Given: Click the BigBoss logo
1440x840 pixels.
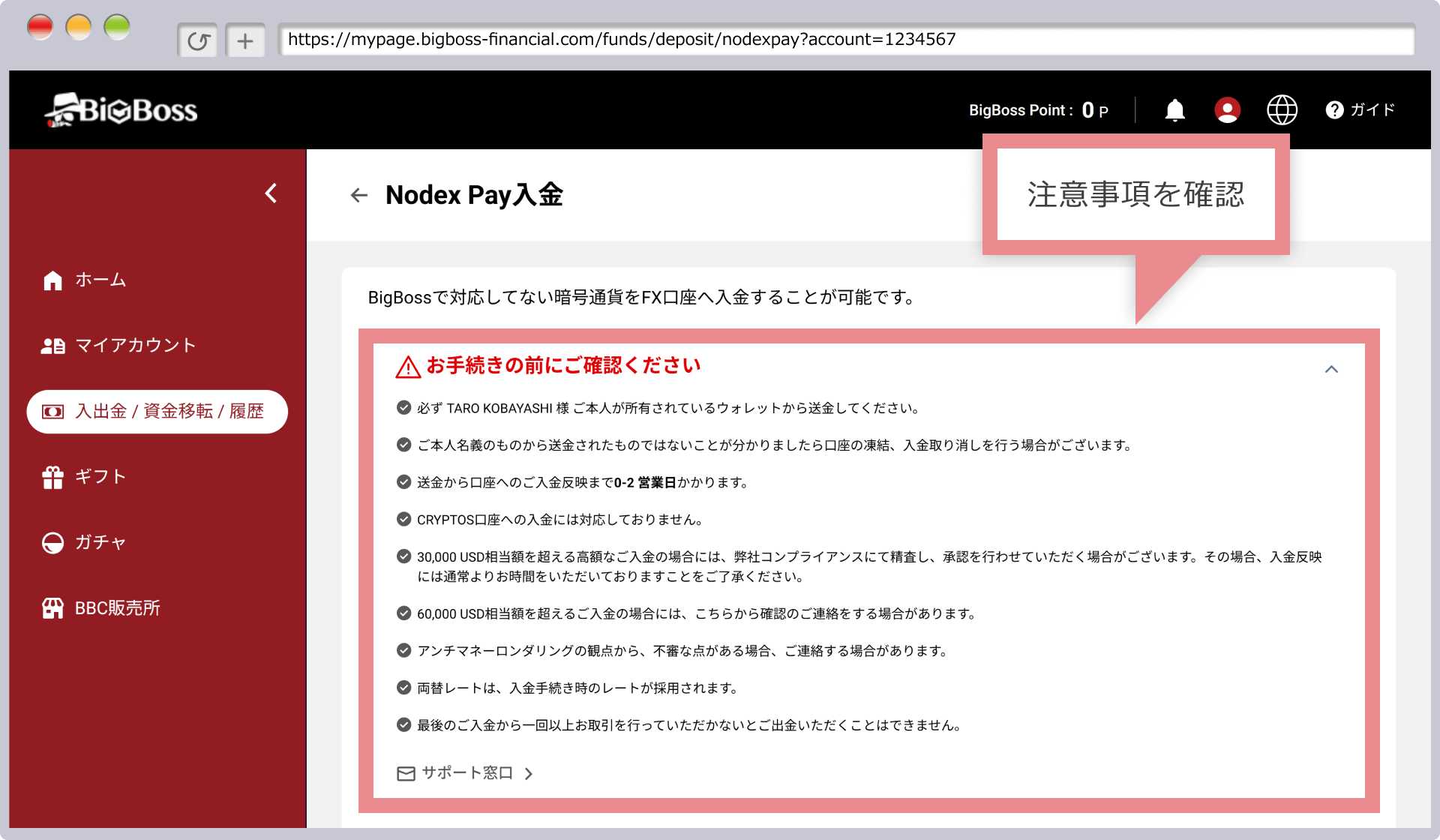Looking at the screenshot, I should [x=121, y=110].
